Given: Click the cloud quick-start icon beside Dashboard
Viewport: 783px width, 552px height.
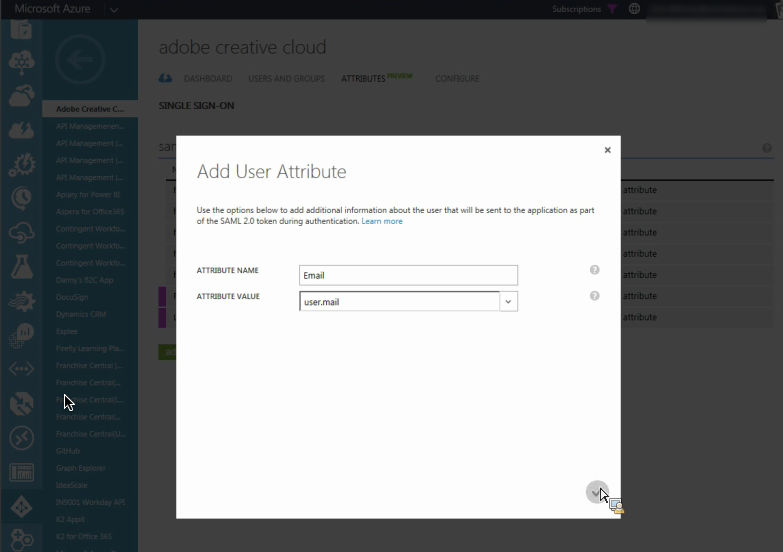Looking at the screenshot, I should [x=165, y=78].
